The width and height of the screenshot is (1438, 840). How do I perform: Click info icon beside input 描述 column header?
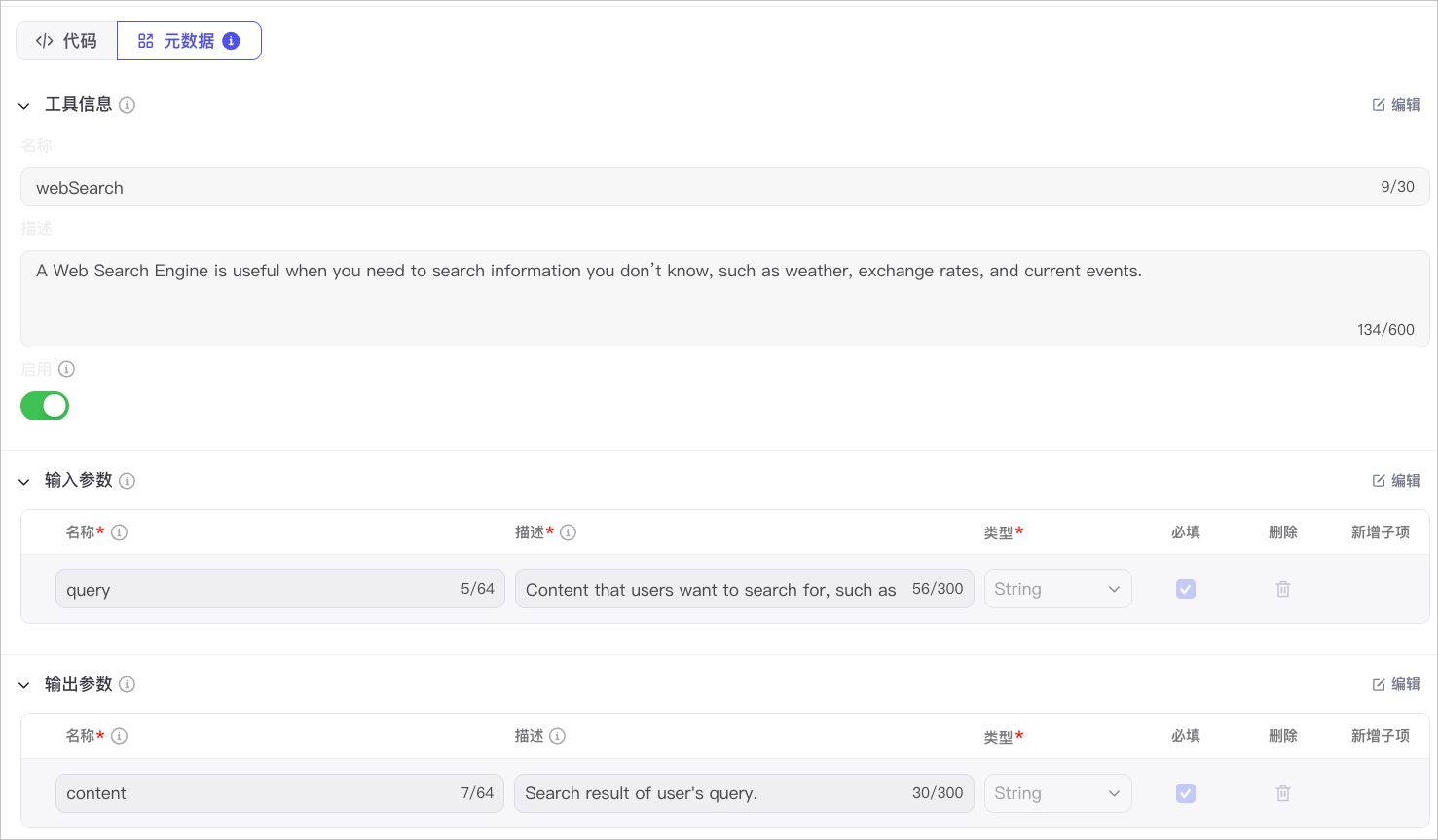pyautogui.click(x=568, y=532)
